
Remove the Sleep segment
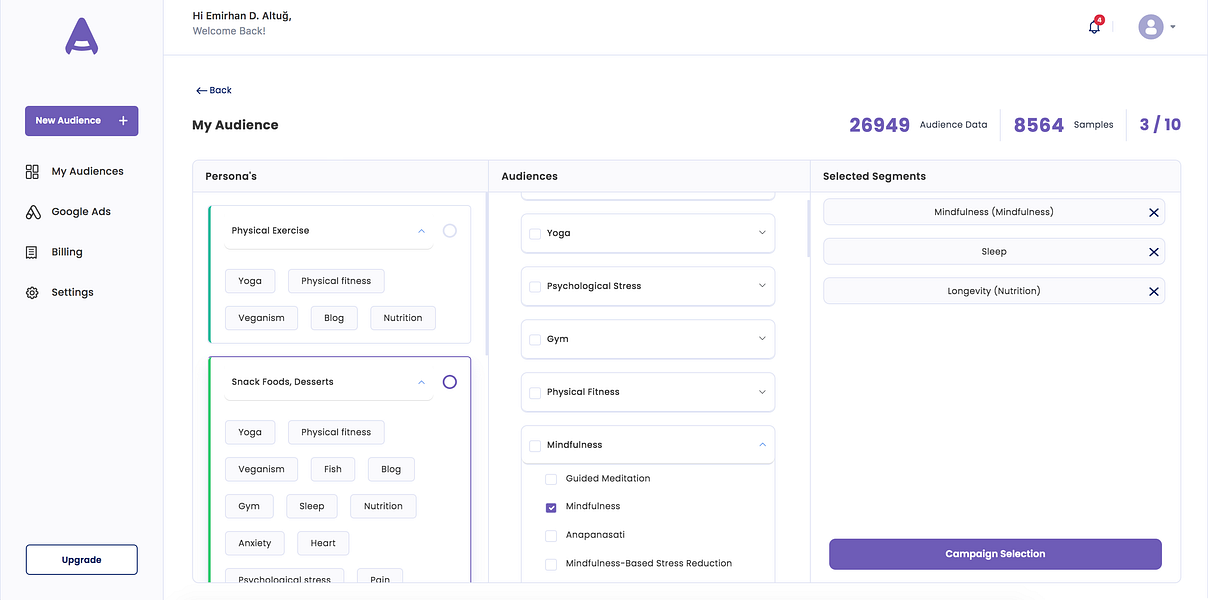[x=1153, y=252]
